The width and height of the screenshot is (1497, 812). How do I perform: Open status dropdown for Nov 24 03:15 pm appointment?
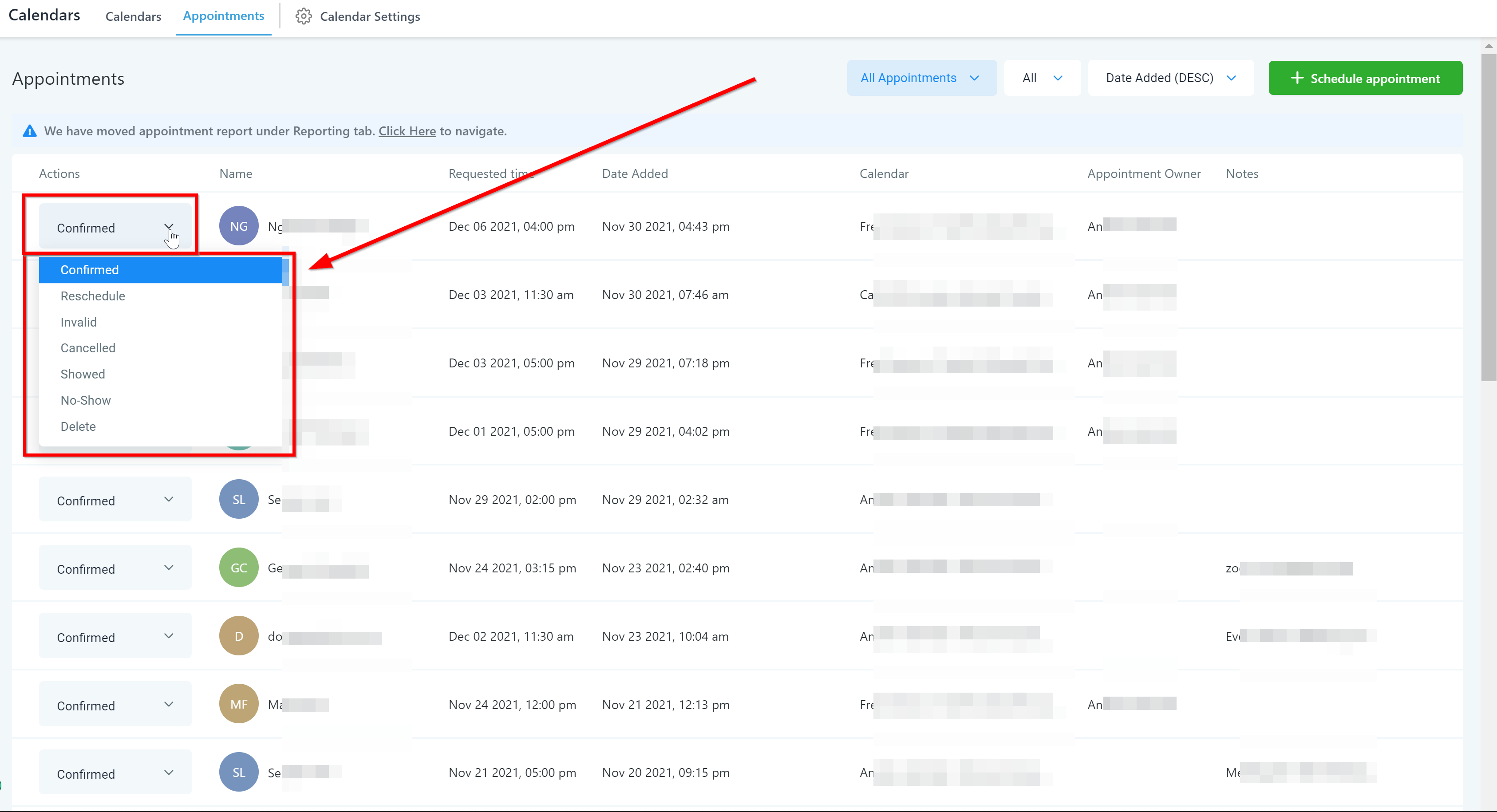coord(115,569)
